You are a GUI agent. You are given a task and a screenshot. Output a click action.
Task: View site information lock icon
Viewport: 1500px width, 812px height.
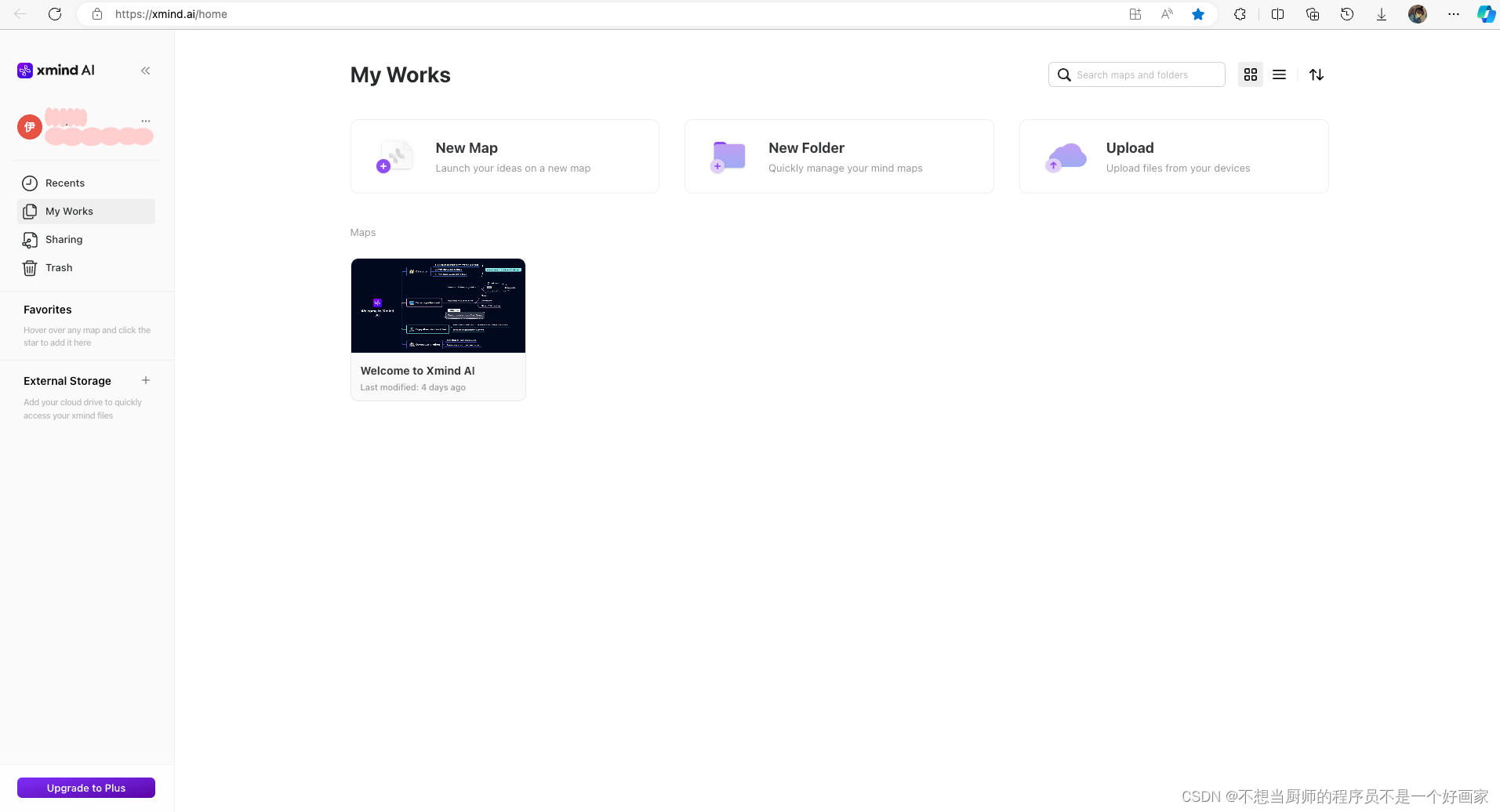coord(97,14)
